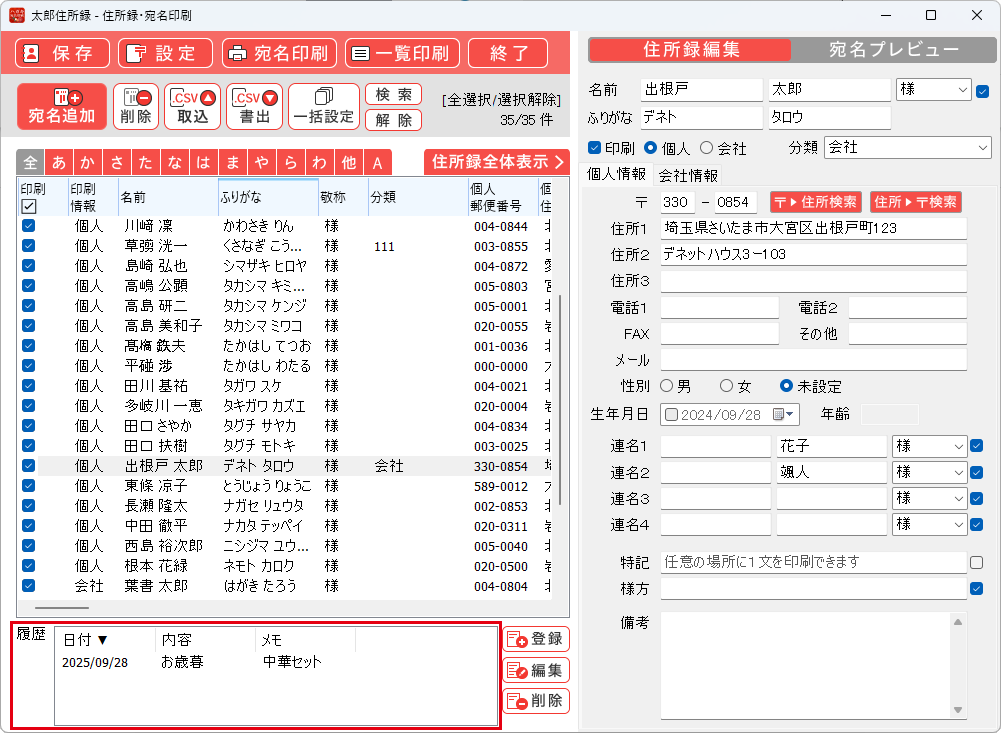Add a new address with 宛名追加

pyautogui.click(x=62, y=105)
